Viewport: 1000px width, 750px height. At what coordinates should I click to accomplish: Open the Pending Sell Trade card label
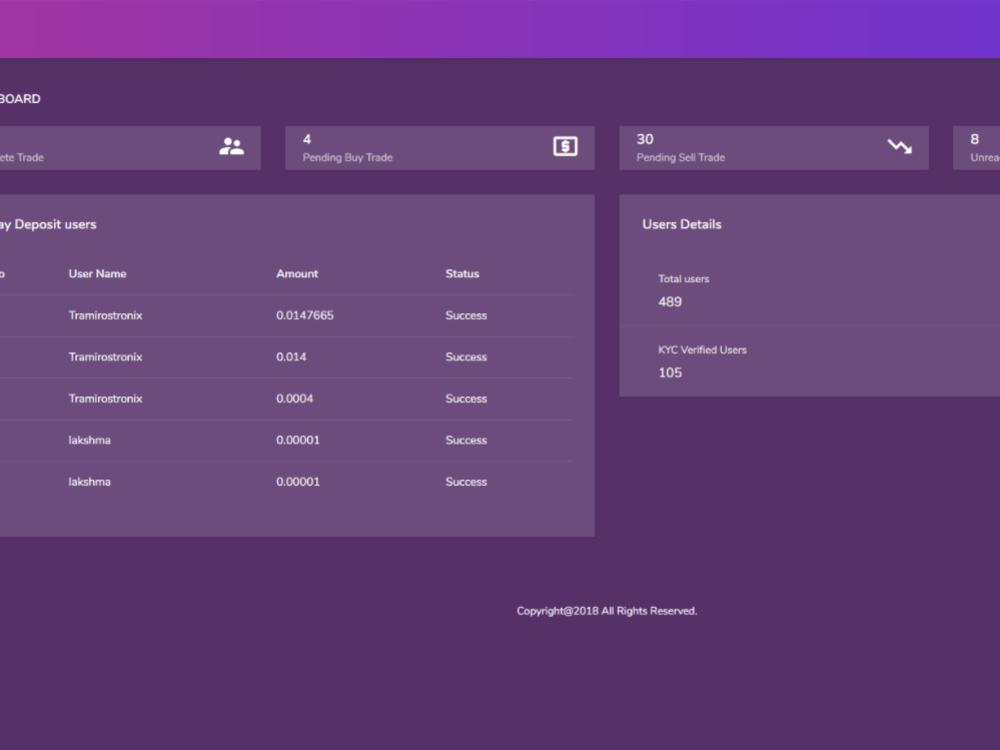point(680,158)
